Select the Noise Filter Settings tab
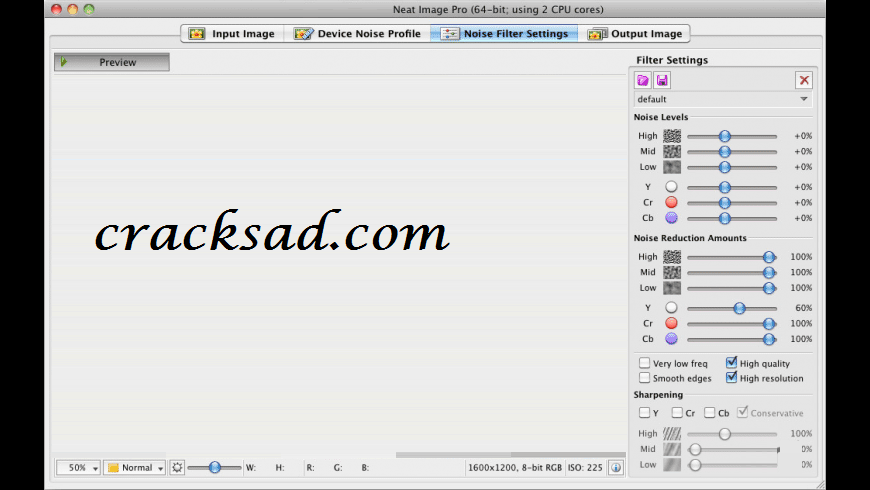This screenshot has height=490, width=870. point(504,34)
